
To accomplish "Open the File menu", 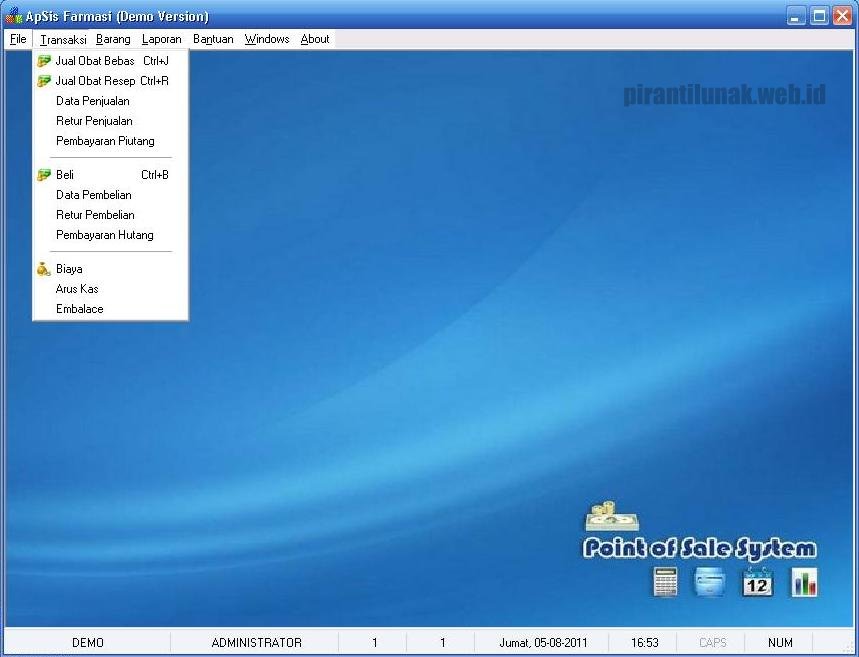I will click(18, 39).
